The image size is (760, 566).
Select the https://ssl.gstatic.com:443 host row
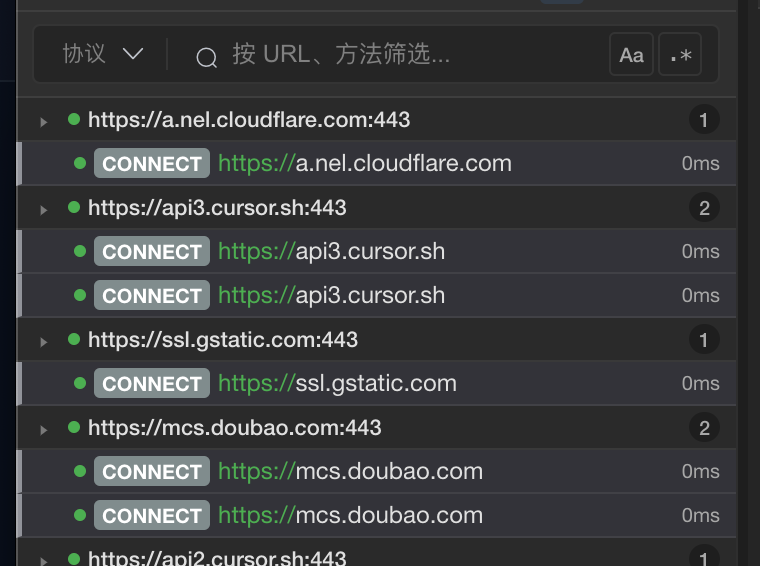[x=377, y=339]
